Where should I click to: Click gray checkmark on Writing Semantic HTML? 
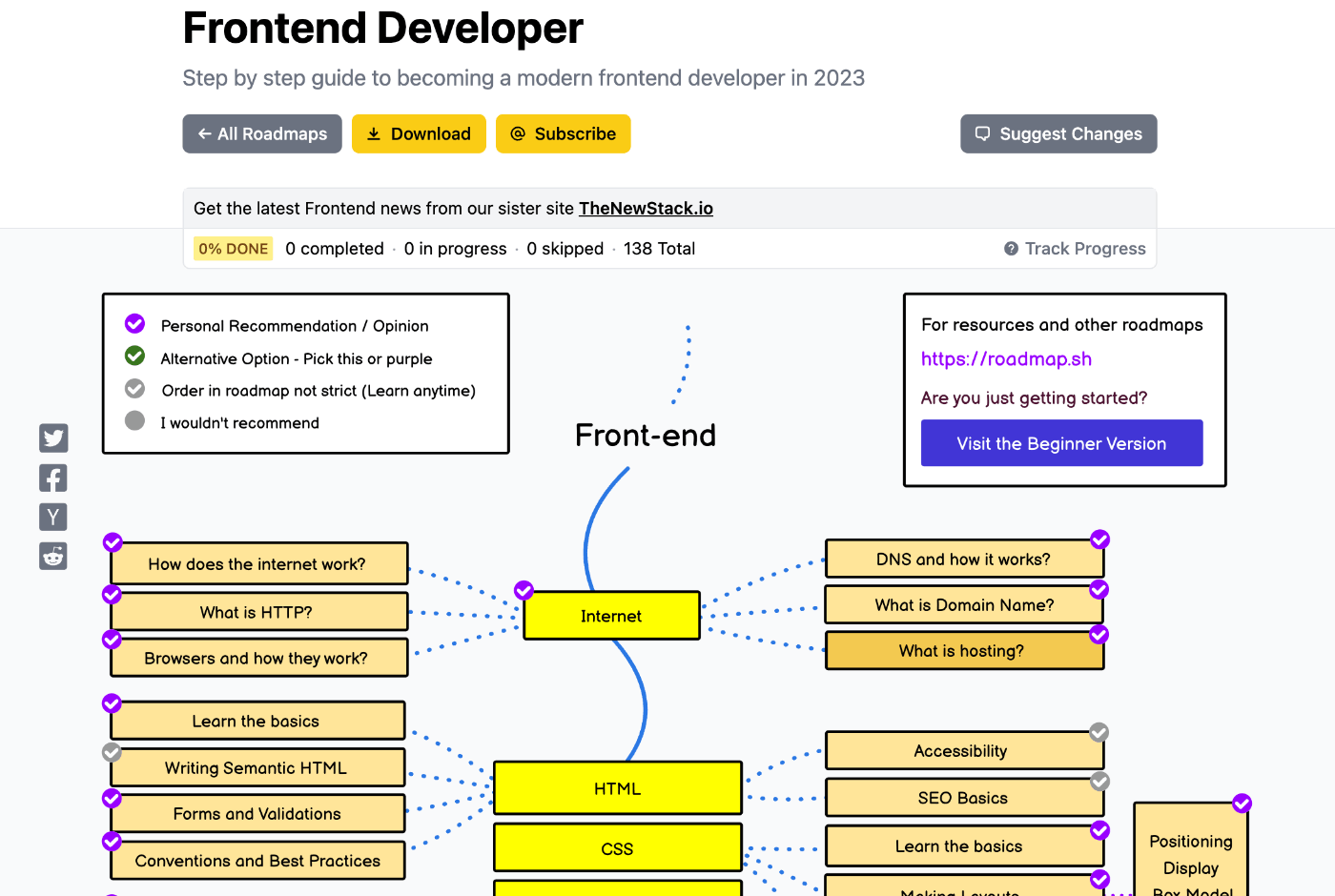(112, 752)
